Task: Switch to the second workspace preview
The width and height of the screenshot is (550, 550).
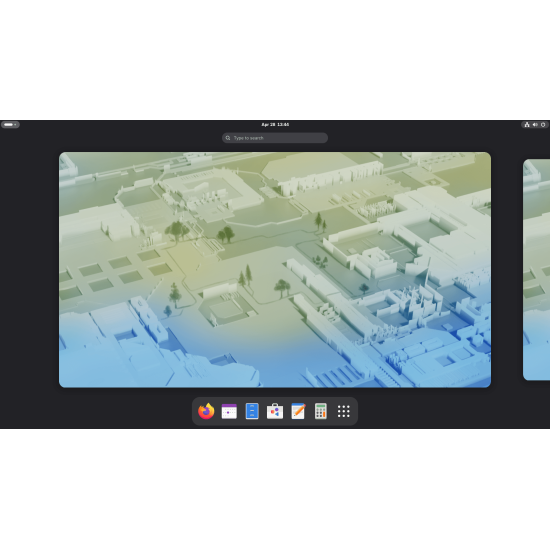Action: [536, 270]
